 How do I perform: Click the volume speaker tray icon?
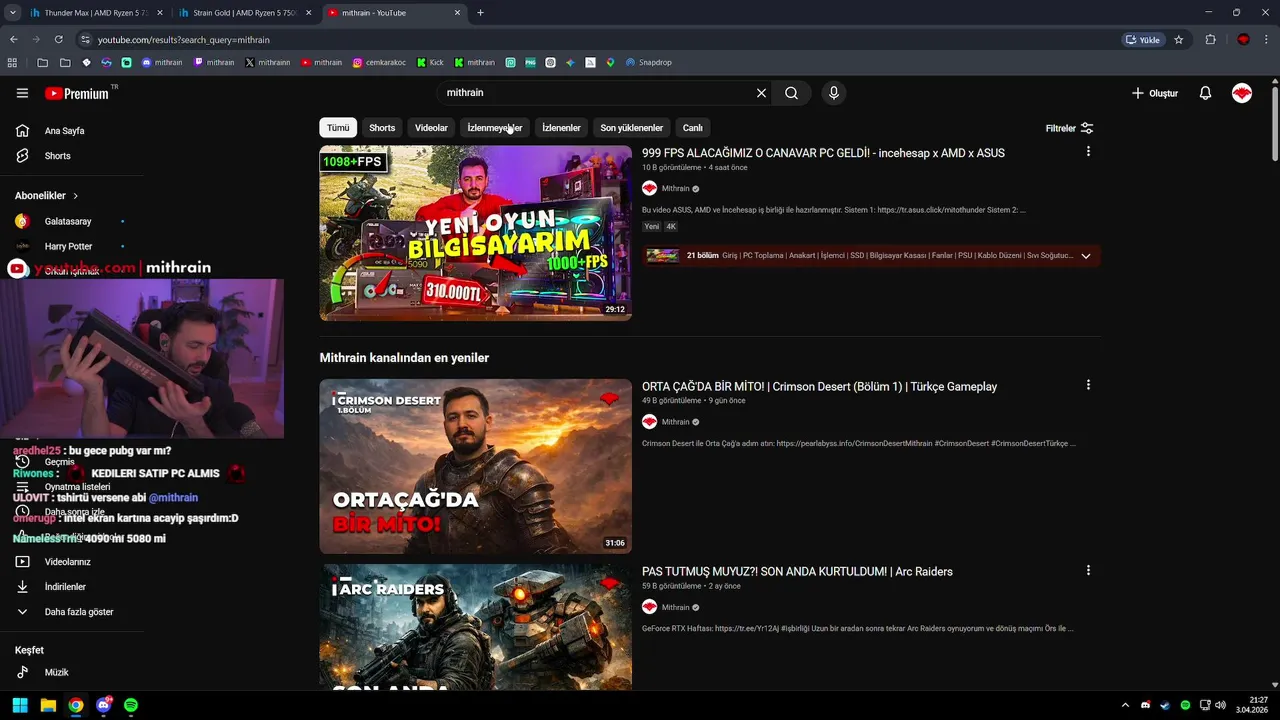tap(1220, 705)
